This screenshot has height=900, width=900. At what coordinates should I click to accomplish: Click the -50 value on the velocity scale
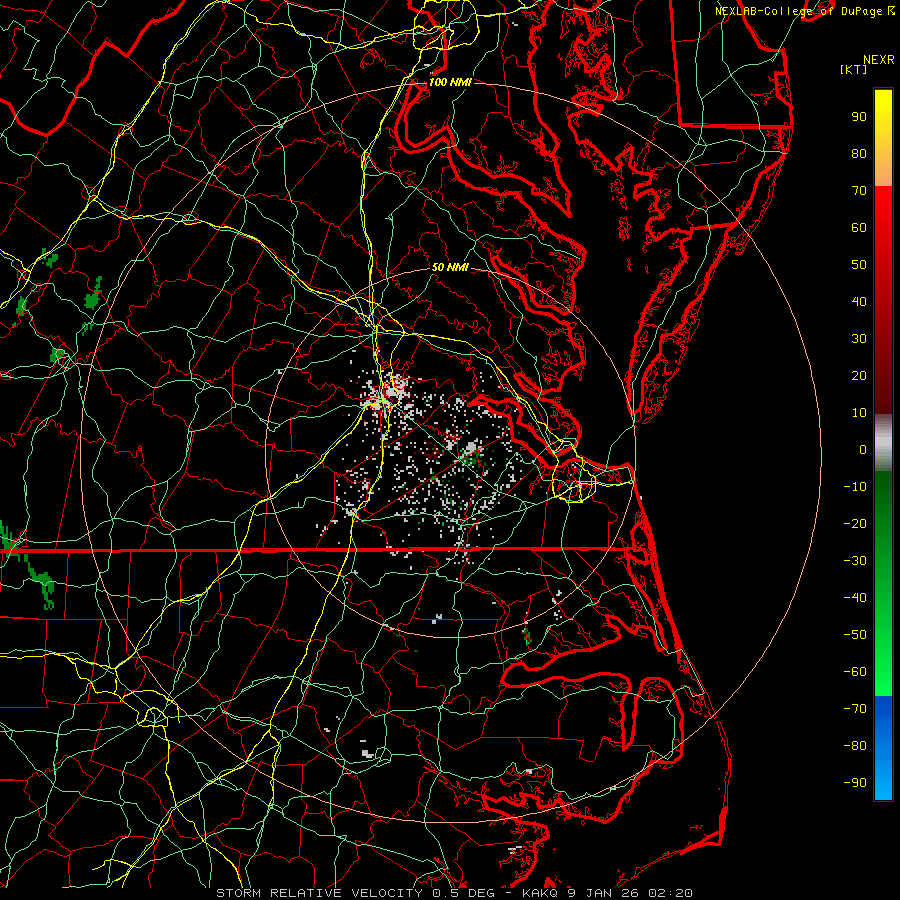[855, 635]
